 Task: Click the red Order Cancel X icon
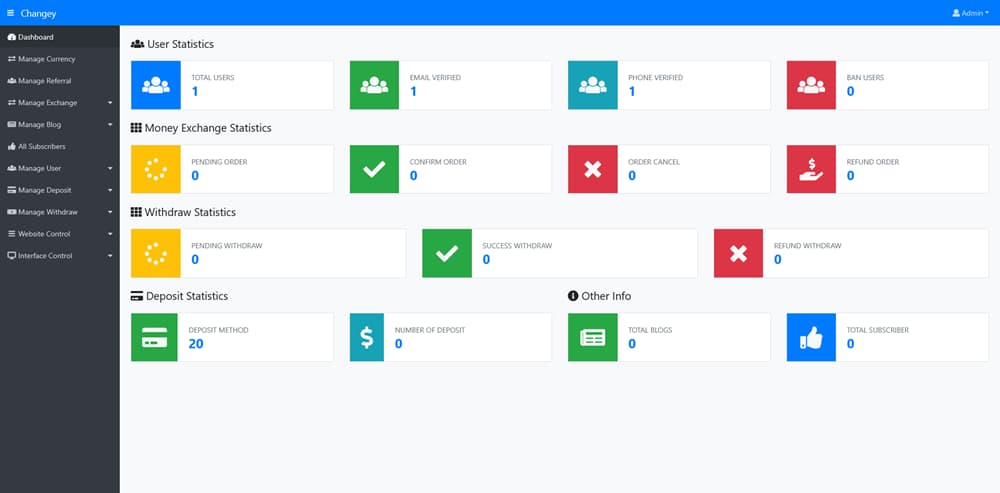click(592, 169)
